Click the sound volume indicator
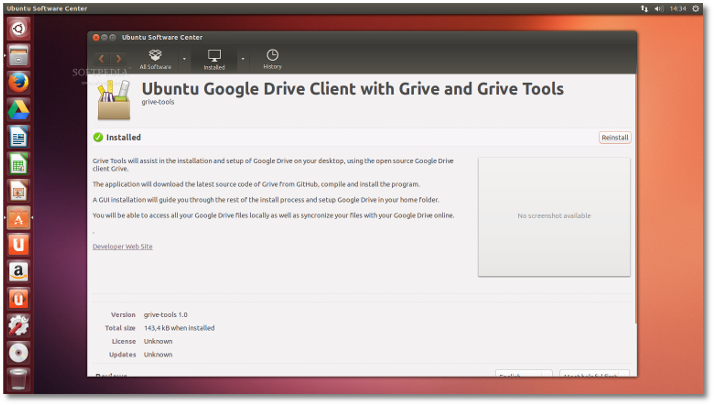The width and height of the screenshot is (714, 405). 657,8
